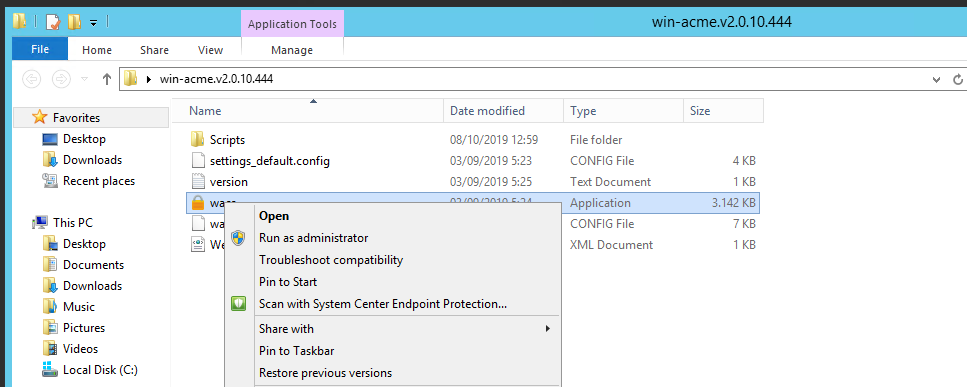Click win-acme.v2.0.10.444 breadcrumb in address bar
967x387 pixels.
point(216,79)
